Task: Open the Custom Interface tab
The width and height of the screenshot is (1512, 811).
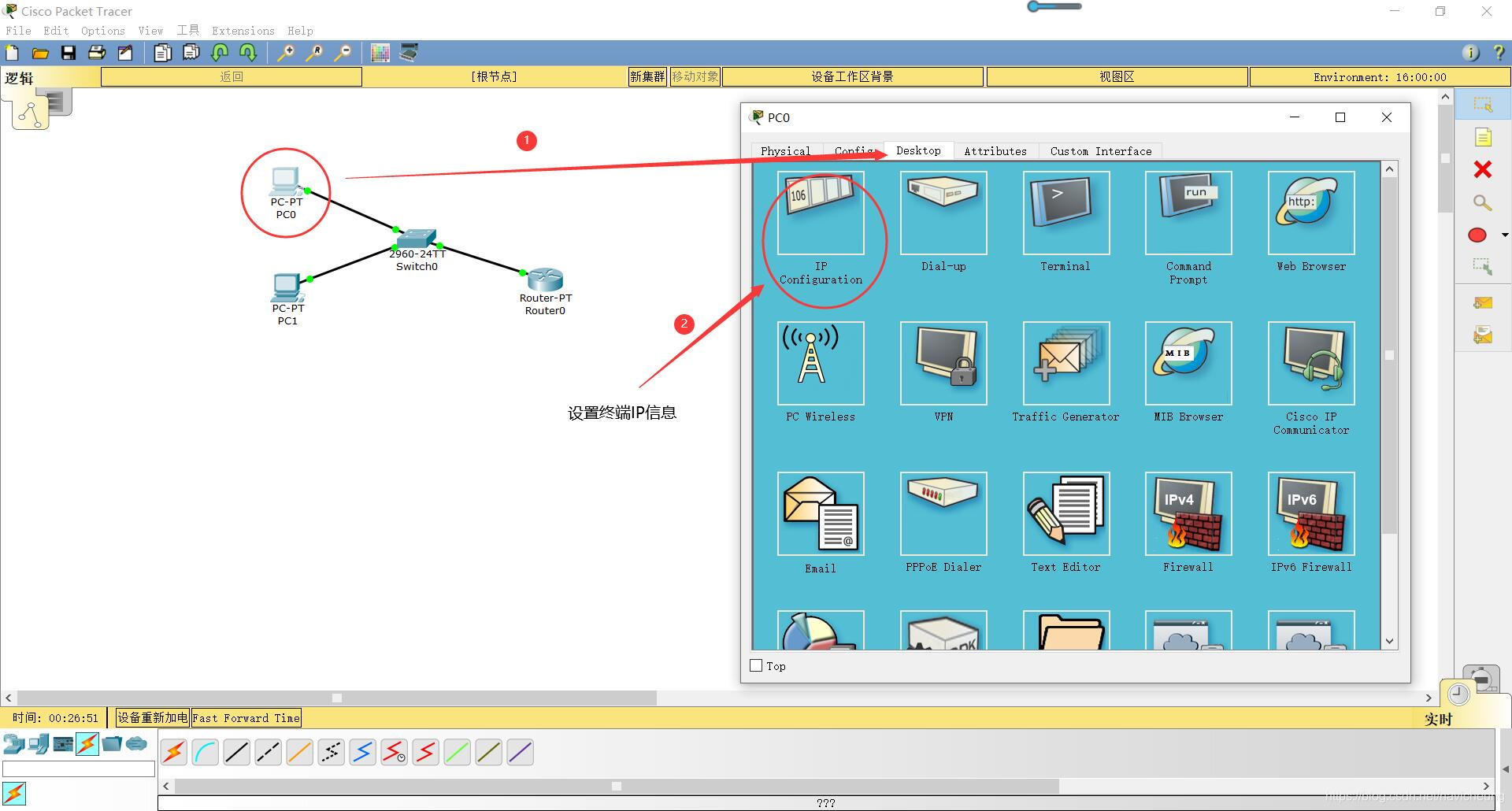Action: coord(1101,151)
